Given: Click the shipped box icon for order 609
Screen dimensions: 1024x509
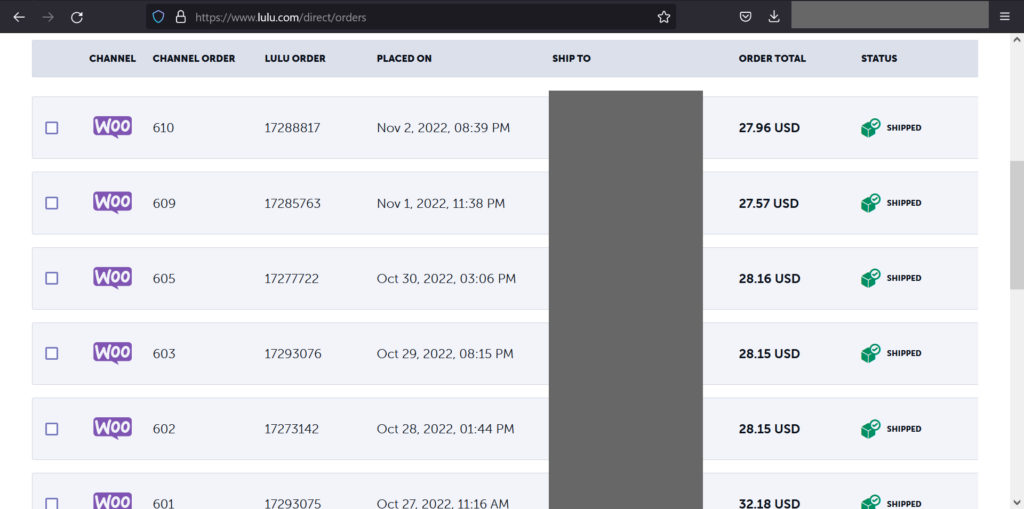Looking at the screenshot, I should pyautogui.click(x=871, y=203).
